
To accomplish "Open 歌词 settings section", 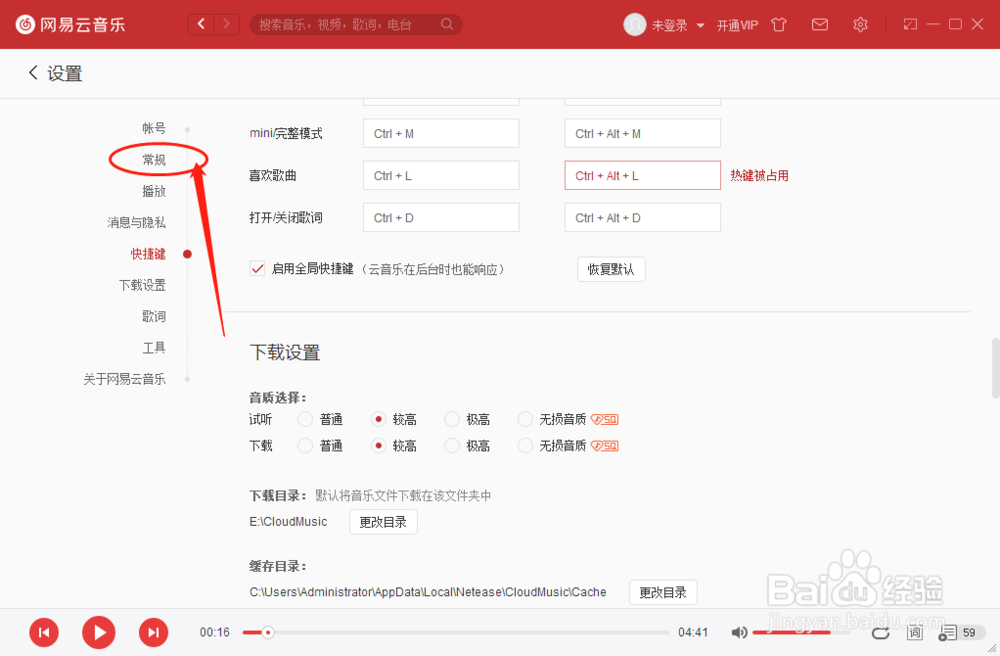I will pyautogui.click(x=154, y=316).
